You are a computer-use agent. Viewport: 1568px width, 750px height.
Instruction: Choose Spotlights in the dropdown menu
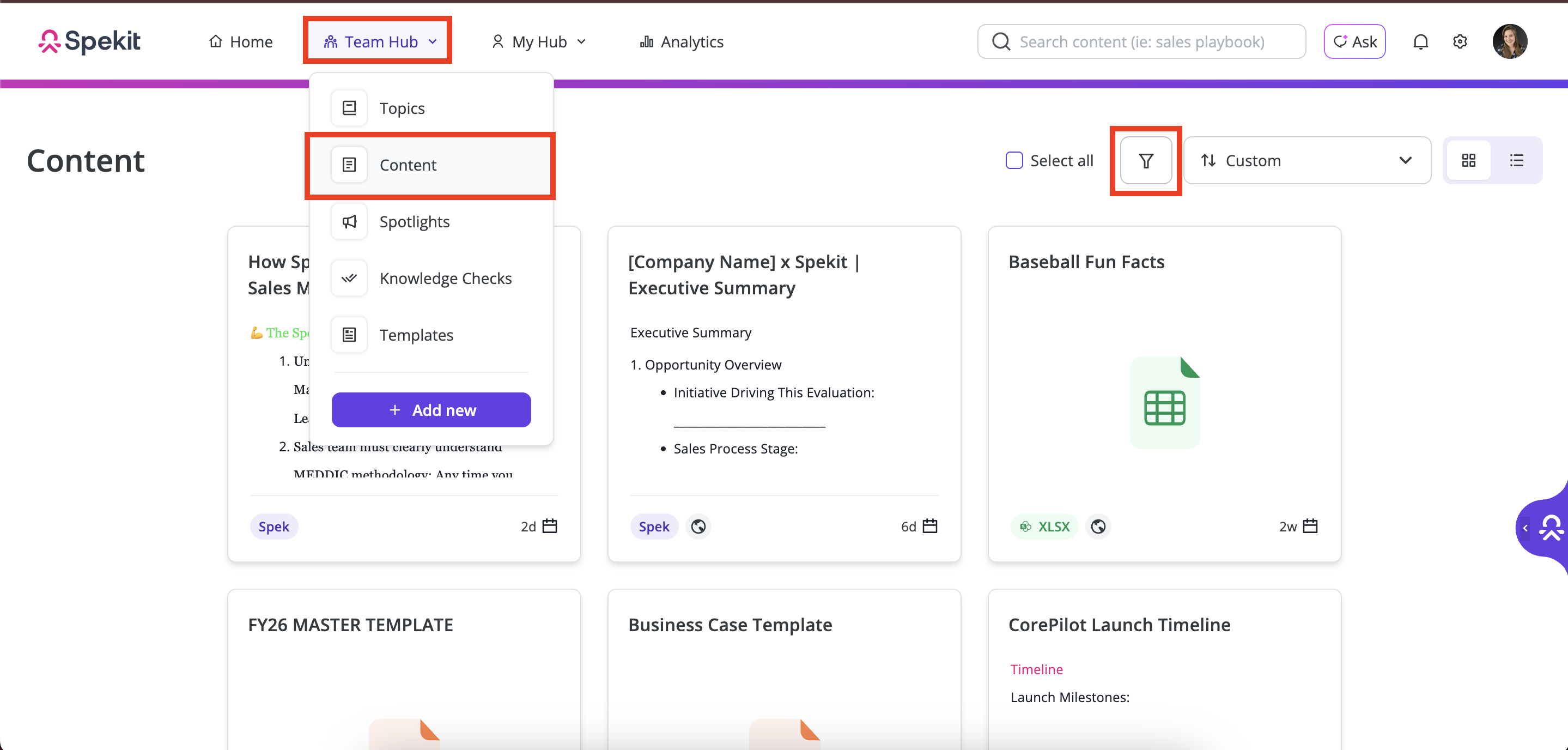click(x=431, y=221)
